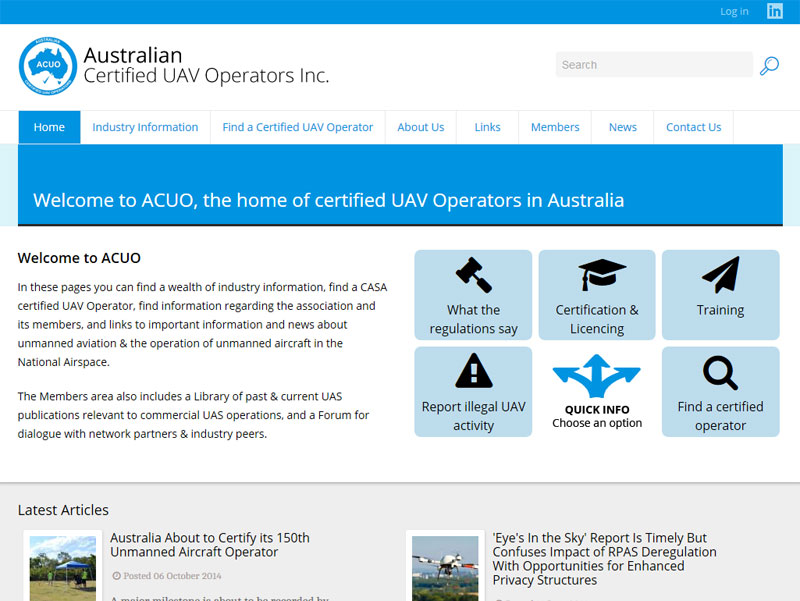Viewport: 800px width, 601px height.
Task: Click inside the Search text field
Action: tap(654, 65)
